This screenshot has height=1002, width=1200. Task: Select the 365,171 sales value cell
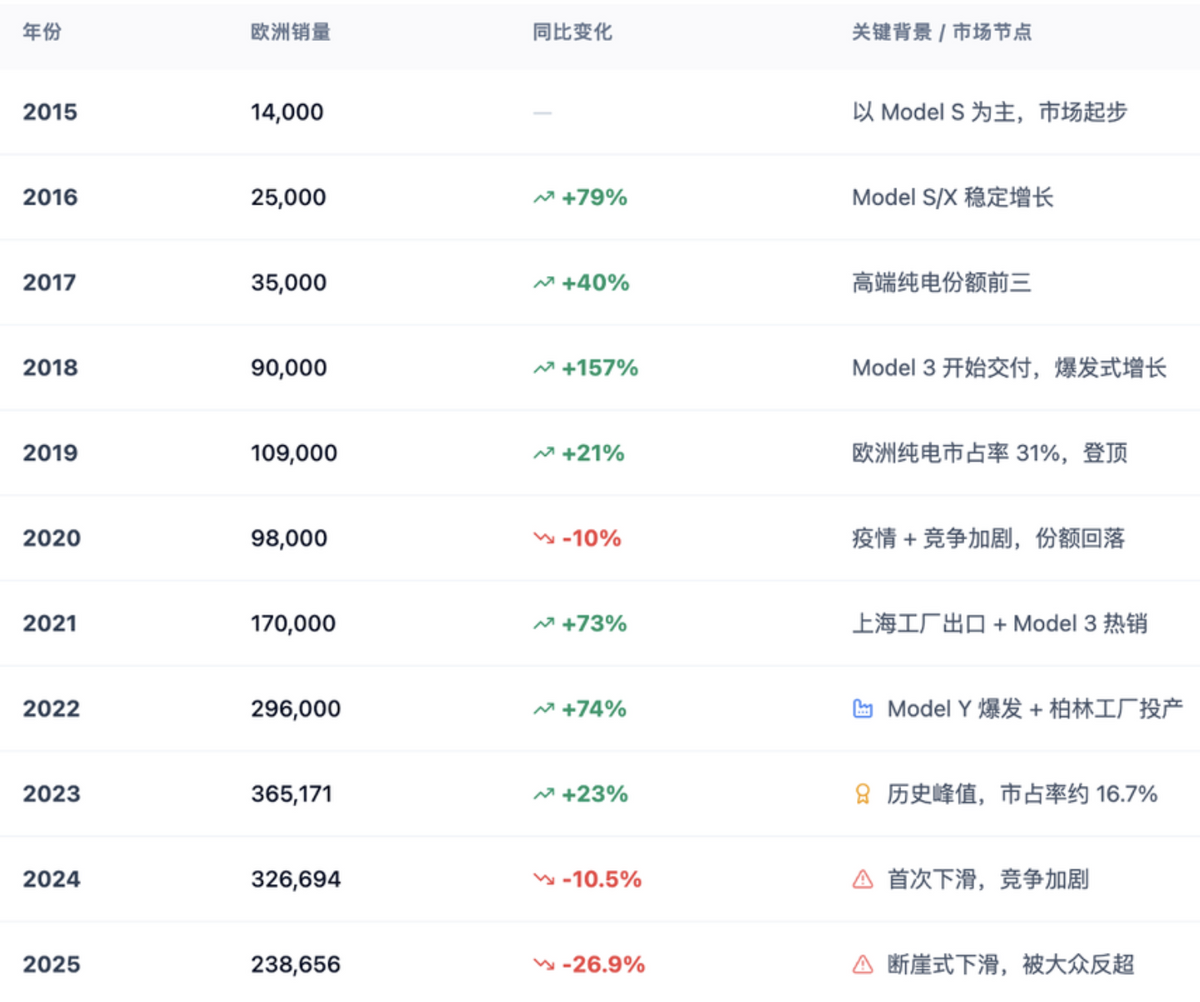tap(291, 794)
